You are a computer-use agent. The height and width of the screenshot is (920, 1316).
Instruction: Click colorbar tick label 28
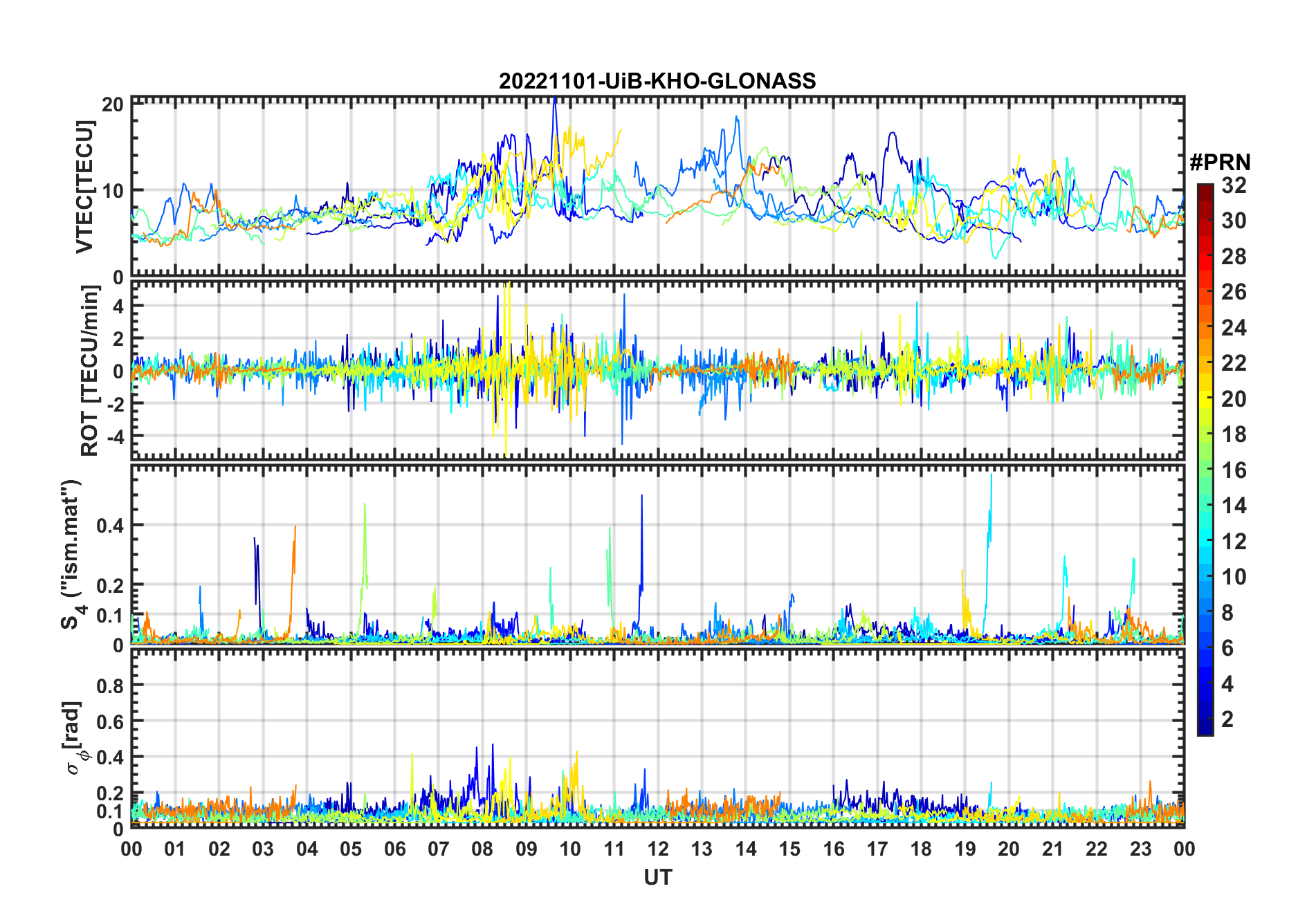(1234, 257)
